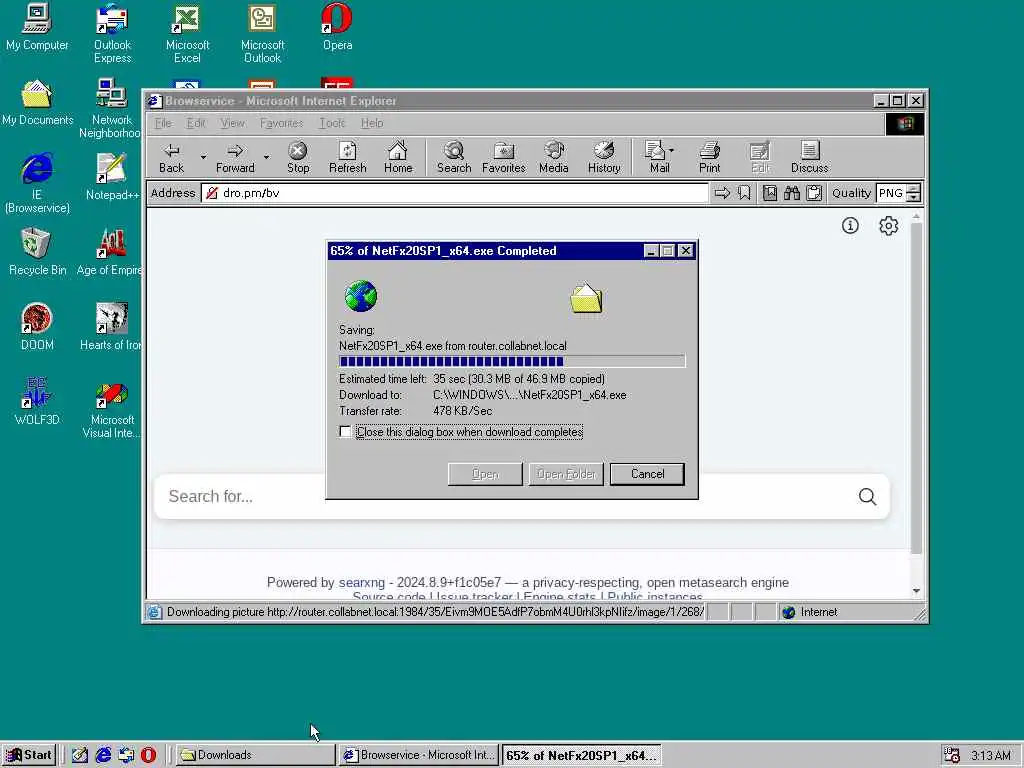Open the Media pane
This screenshot has width=1024, height=768.
click(x=554, y=157)
